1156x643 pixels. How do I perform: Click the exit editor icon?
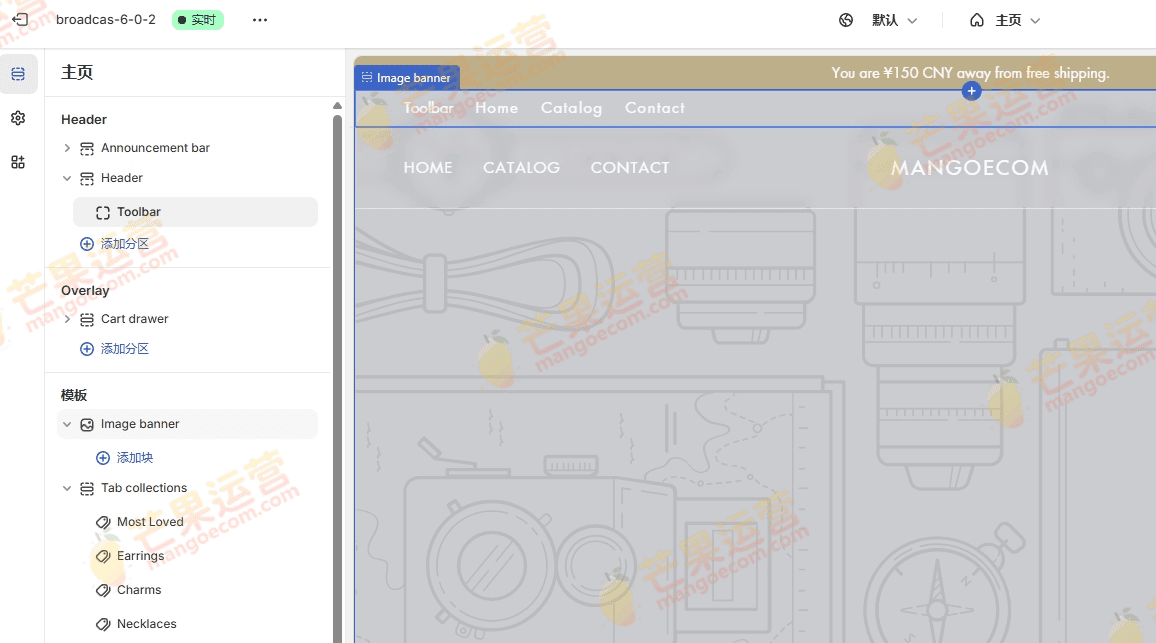(20, 20)
